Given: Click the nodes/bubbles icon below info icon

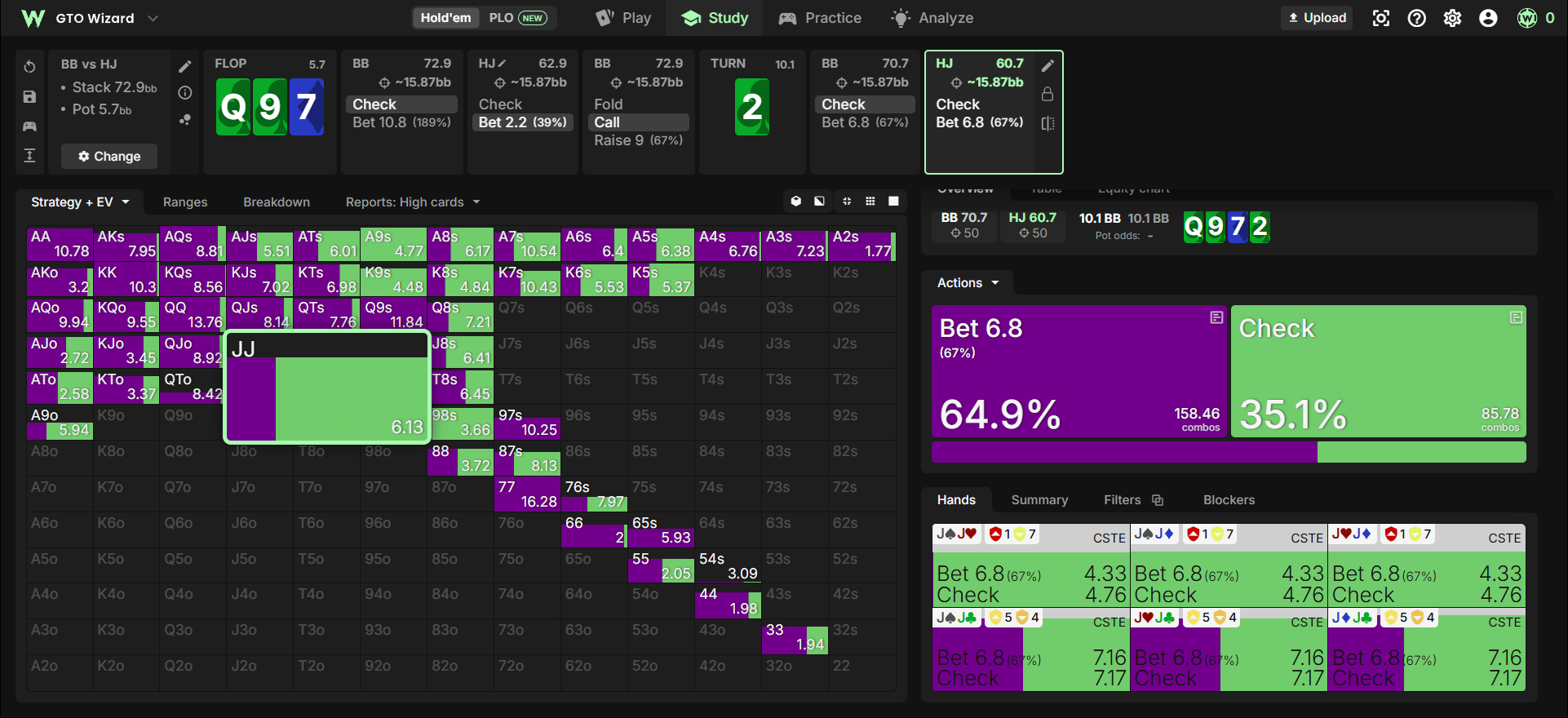Looking at the screenshot, I should 185,119.
